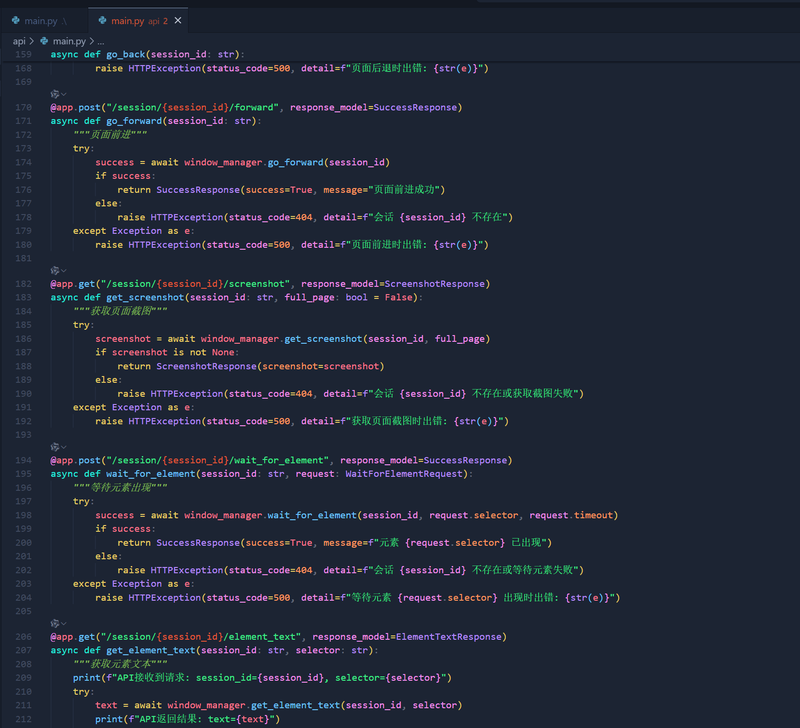Select line number 206 in the gutter
Screen dimensions: 800x728
(23, 637)
